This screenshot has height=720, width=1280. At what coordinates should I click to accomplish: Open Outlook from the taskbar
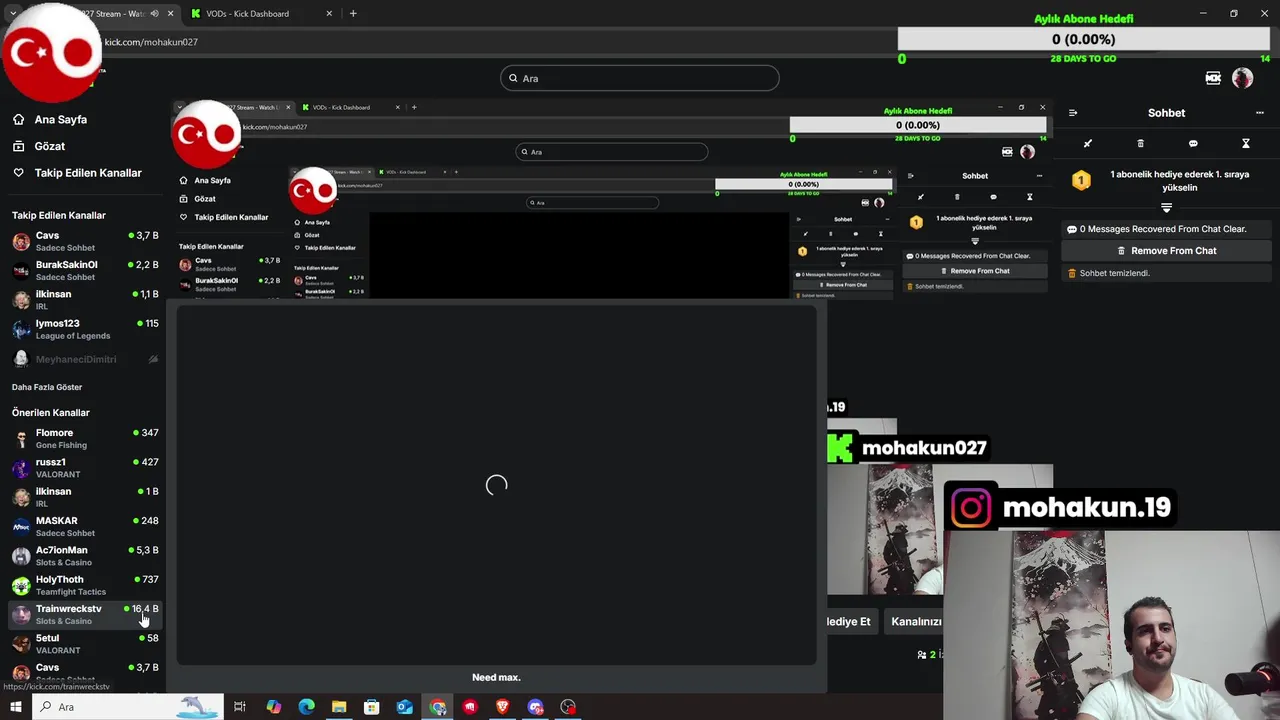click(404, 707)
